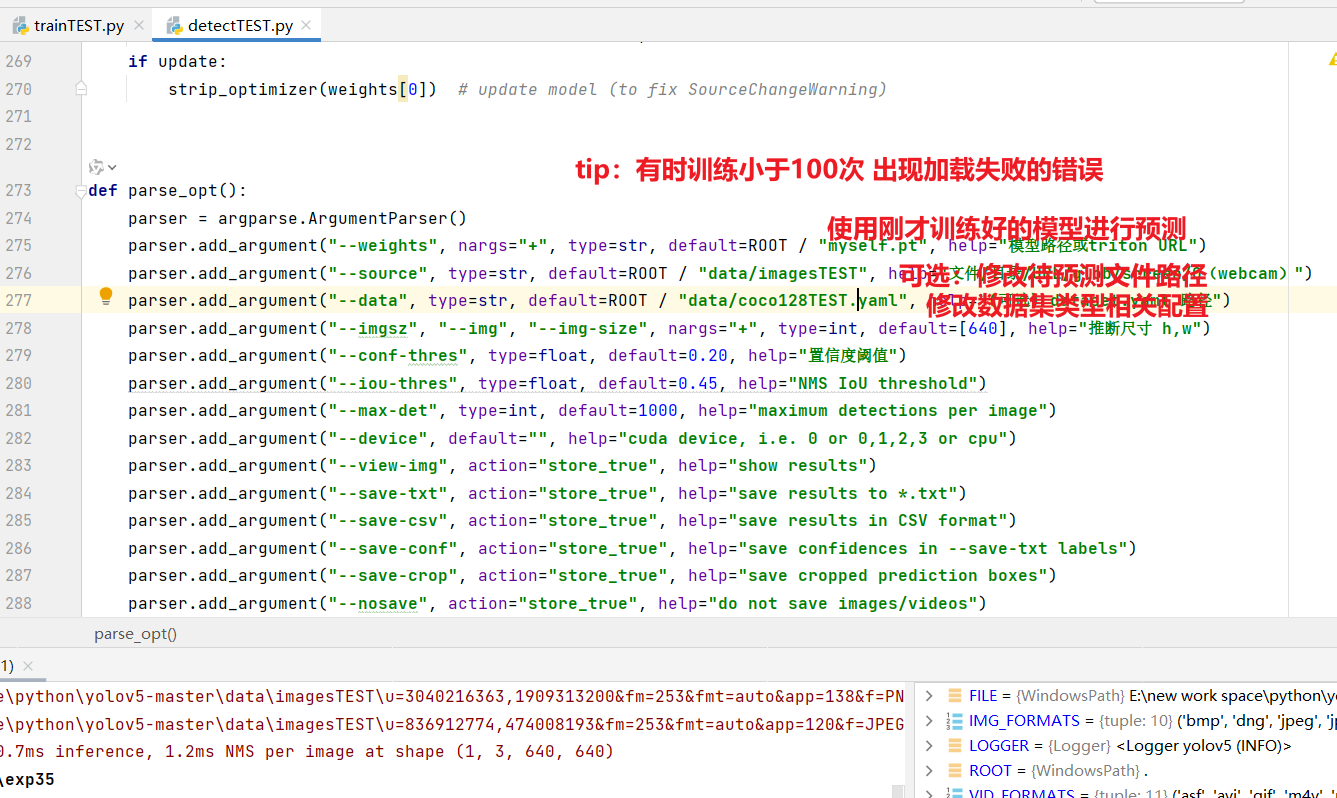The width and height of the screenshot is (1337, 798).
Task: Expand the FILE variable in debugger
Action: (929, 695)
